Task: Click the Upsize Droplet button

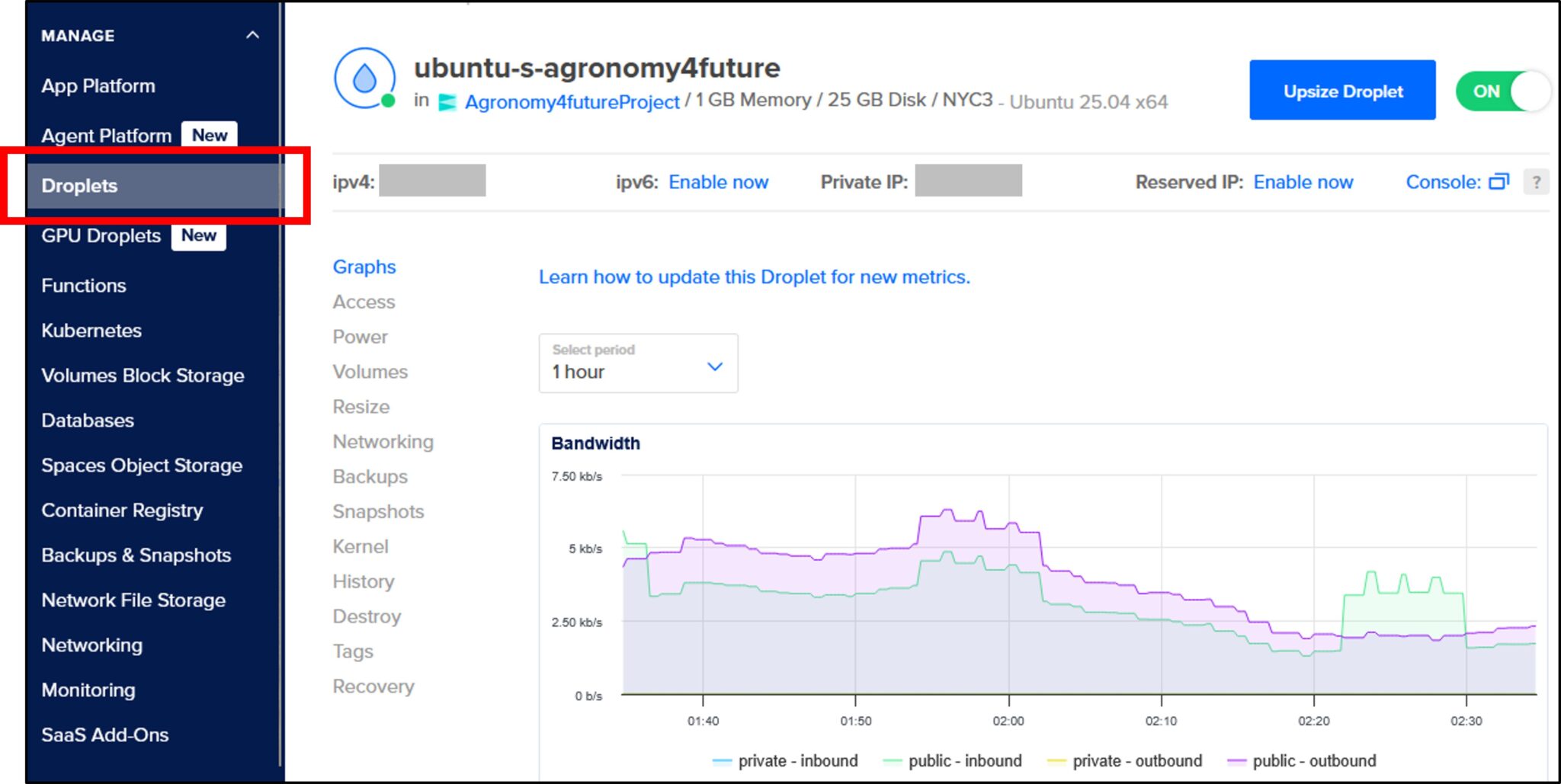Action: tap(1341, 91)
